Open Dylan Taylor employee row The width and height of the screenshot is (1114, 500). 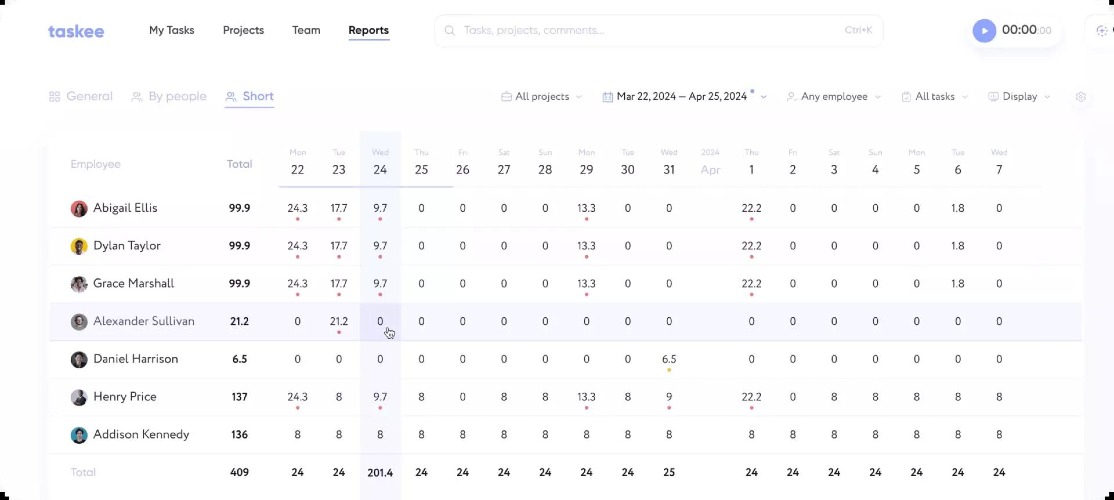[x=566, y=246]
